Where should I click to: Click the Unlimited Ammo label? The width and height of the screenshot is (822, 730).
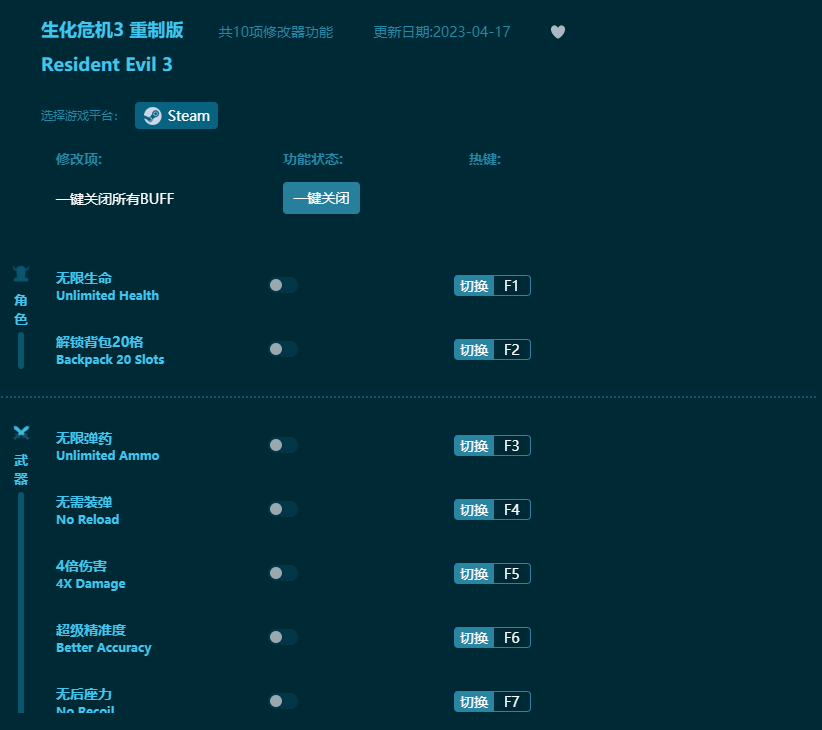tap(107, 455)
